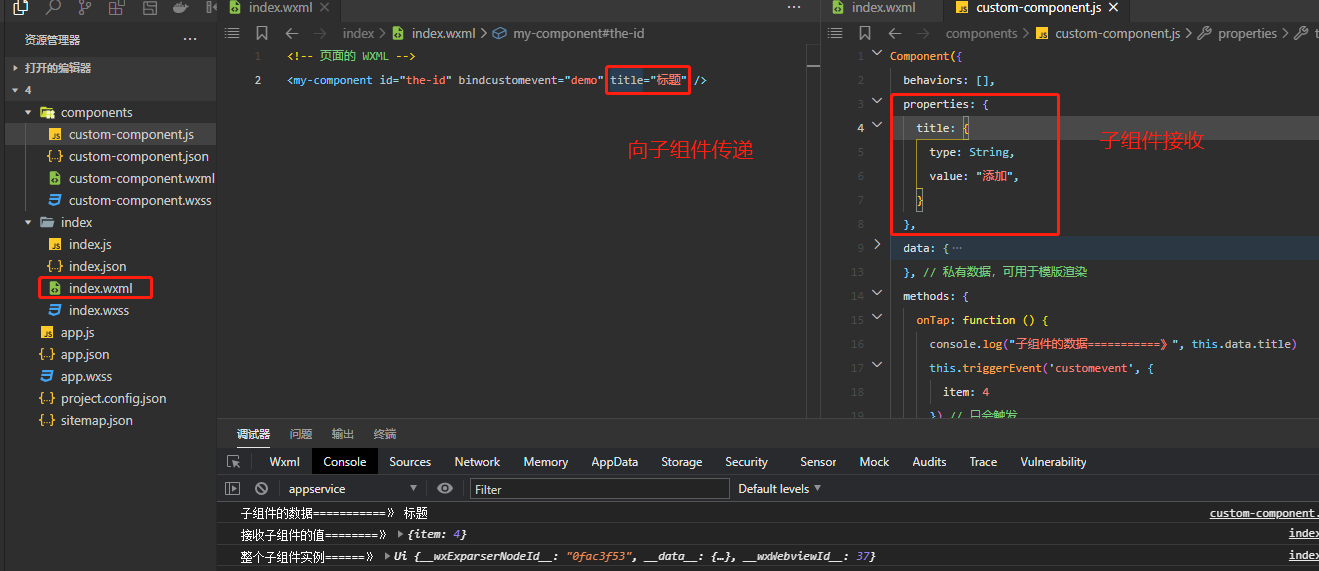Open the appservice context dropdown

[x=352, y=489]
